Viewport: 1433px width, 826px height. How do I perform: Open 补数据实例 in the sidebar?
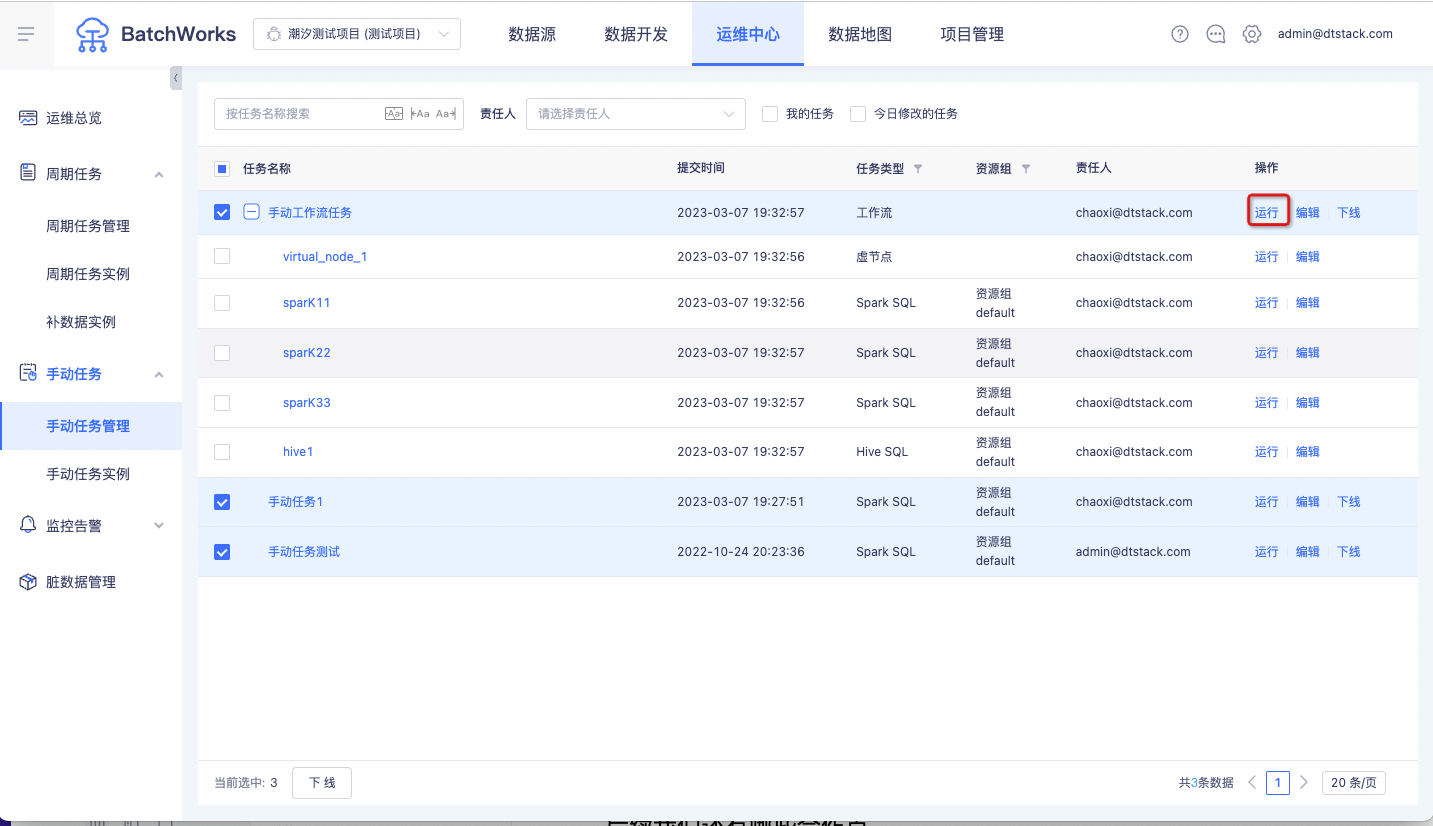[81, 322]
